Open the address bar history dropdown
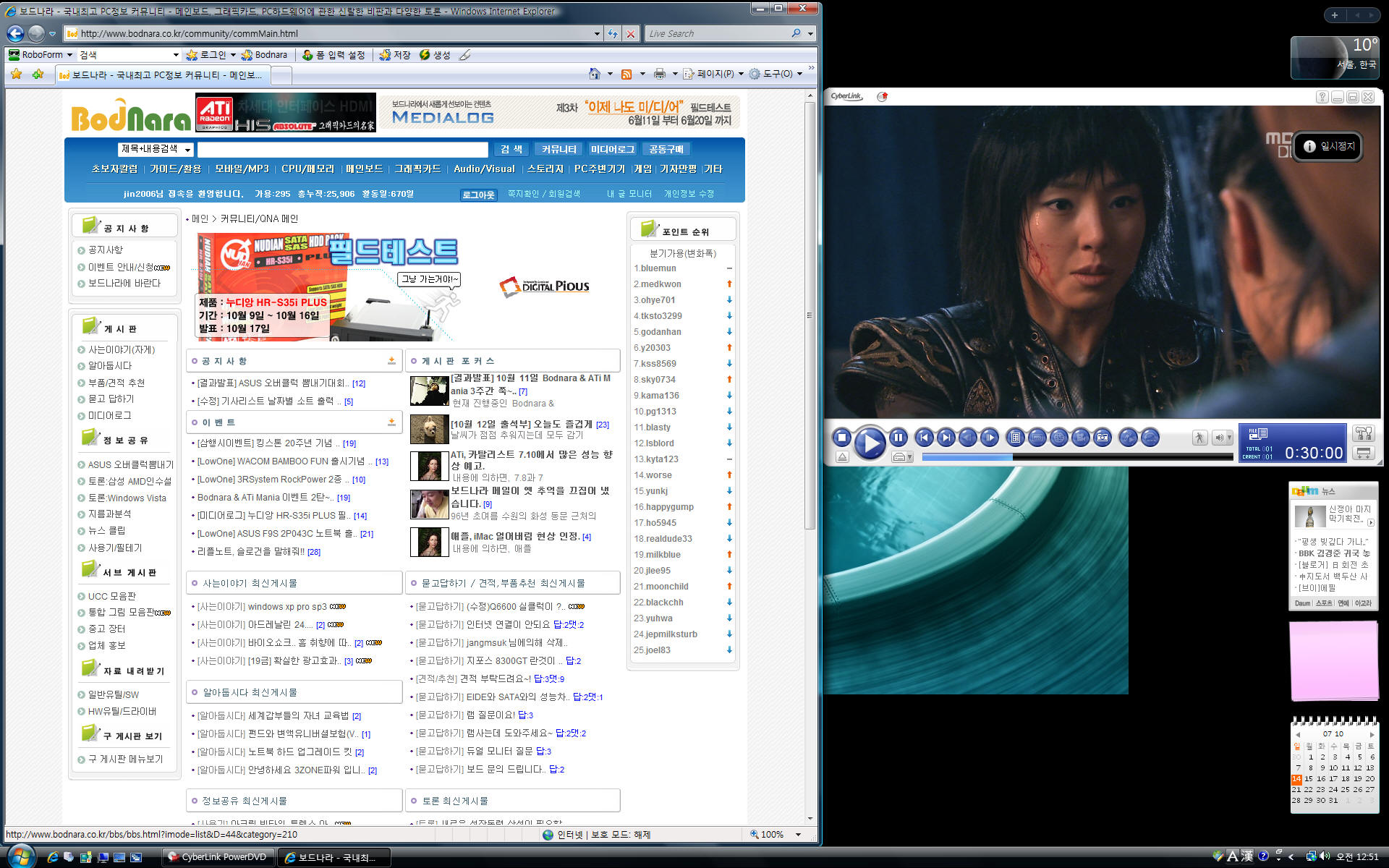This screenshot has height=868, width=1389. coord(597,33)
